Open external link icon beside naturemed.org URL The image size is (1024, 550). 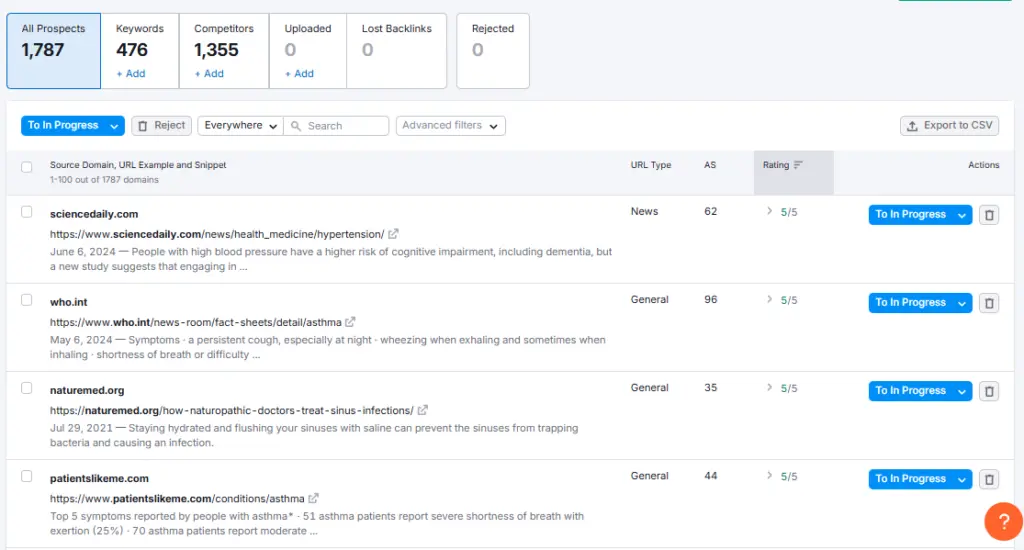(423, 410)
